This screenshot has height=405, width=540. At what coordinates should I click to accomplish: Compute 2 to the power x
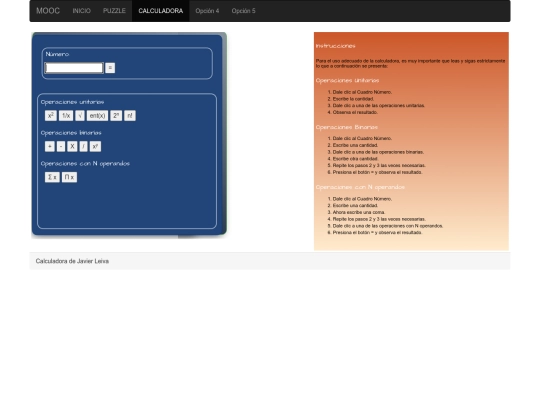click(x=116, y=116)
